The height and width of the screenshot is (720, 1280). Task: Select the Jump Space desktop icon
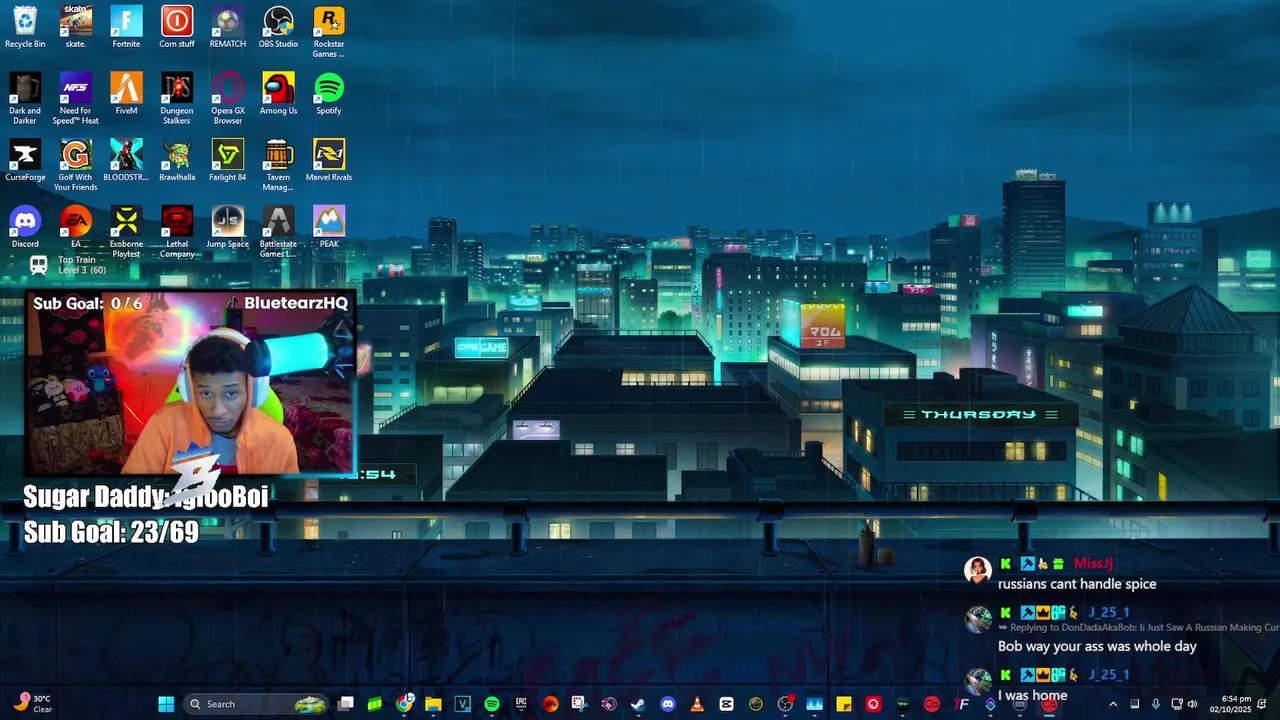(228, 227)
